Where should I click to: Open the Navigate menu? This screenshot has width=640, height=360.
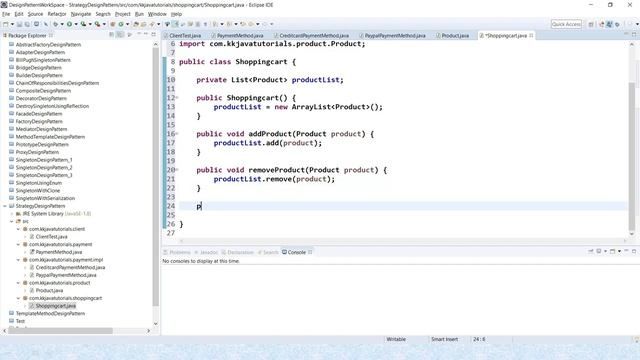tap(81, 14)
